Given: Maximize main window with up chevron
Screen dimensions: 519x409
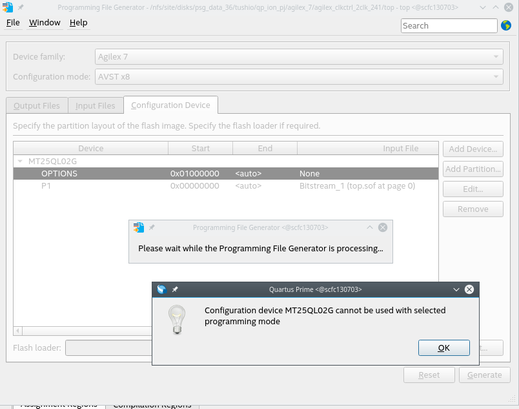Looking at the screenshot, I should 496,7.
